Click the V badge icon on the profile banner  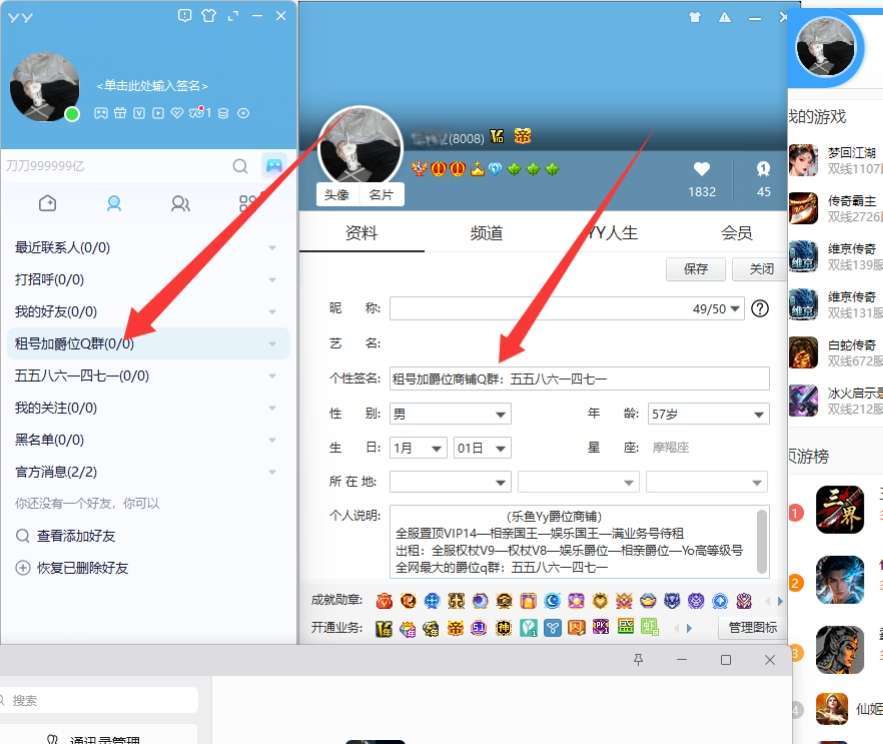pyautogui.click(x=139, y=113)
